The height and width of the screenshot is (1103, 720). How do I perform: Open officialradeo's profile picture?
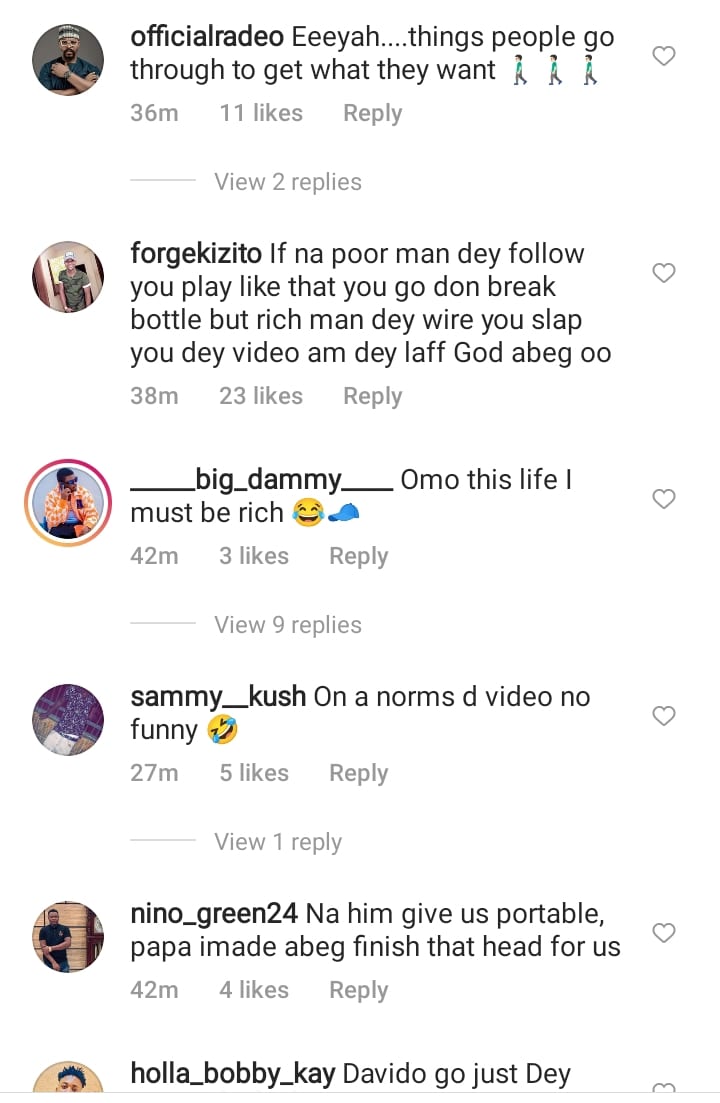click(x=68, y=60)
